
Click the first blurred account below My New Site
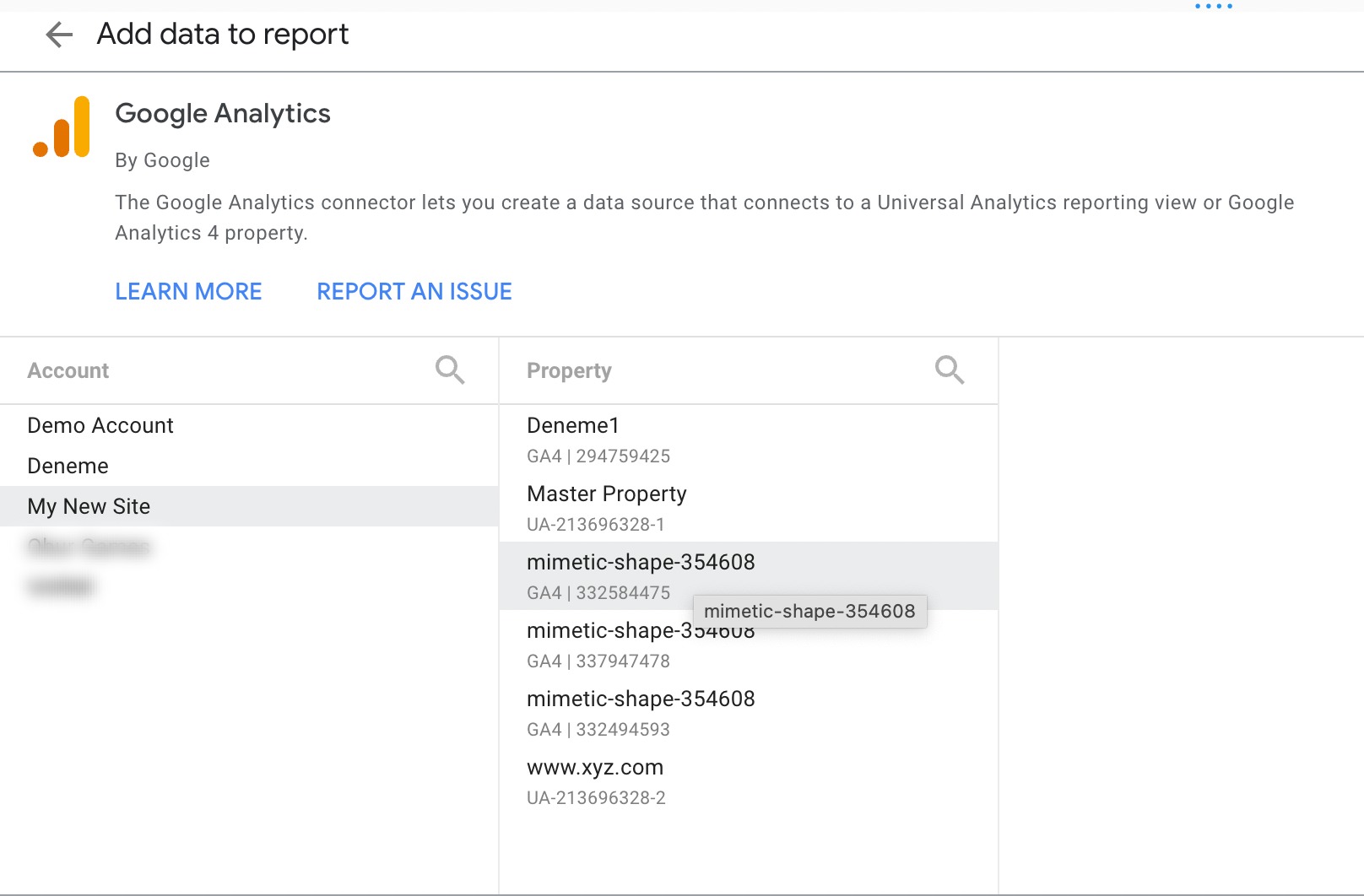point(249,547)
